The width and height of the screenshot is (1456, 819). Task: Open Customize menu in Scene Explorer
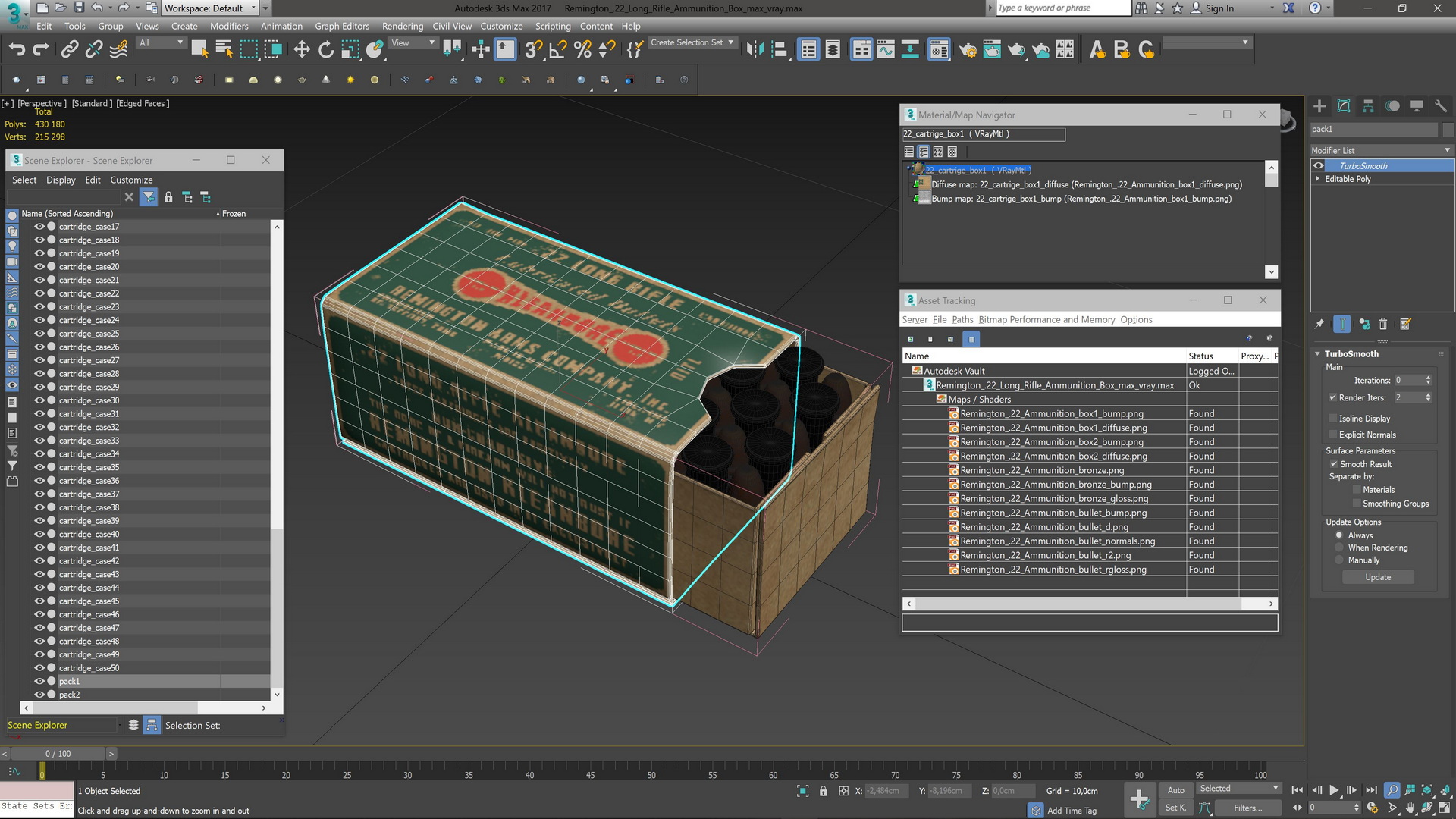131,180
